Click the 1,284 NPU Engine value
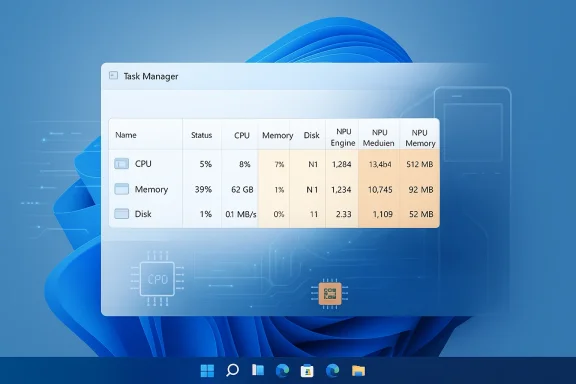 342,164
